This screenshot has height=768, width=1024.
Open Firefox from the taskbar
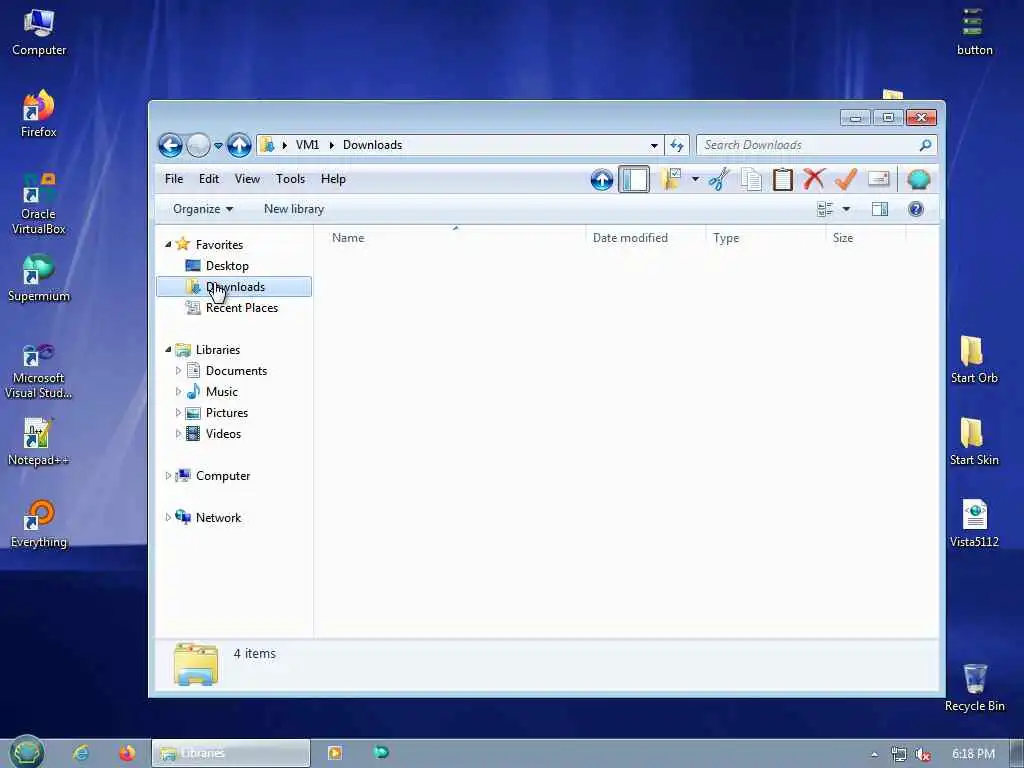click(127, 753)
